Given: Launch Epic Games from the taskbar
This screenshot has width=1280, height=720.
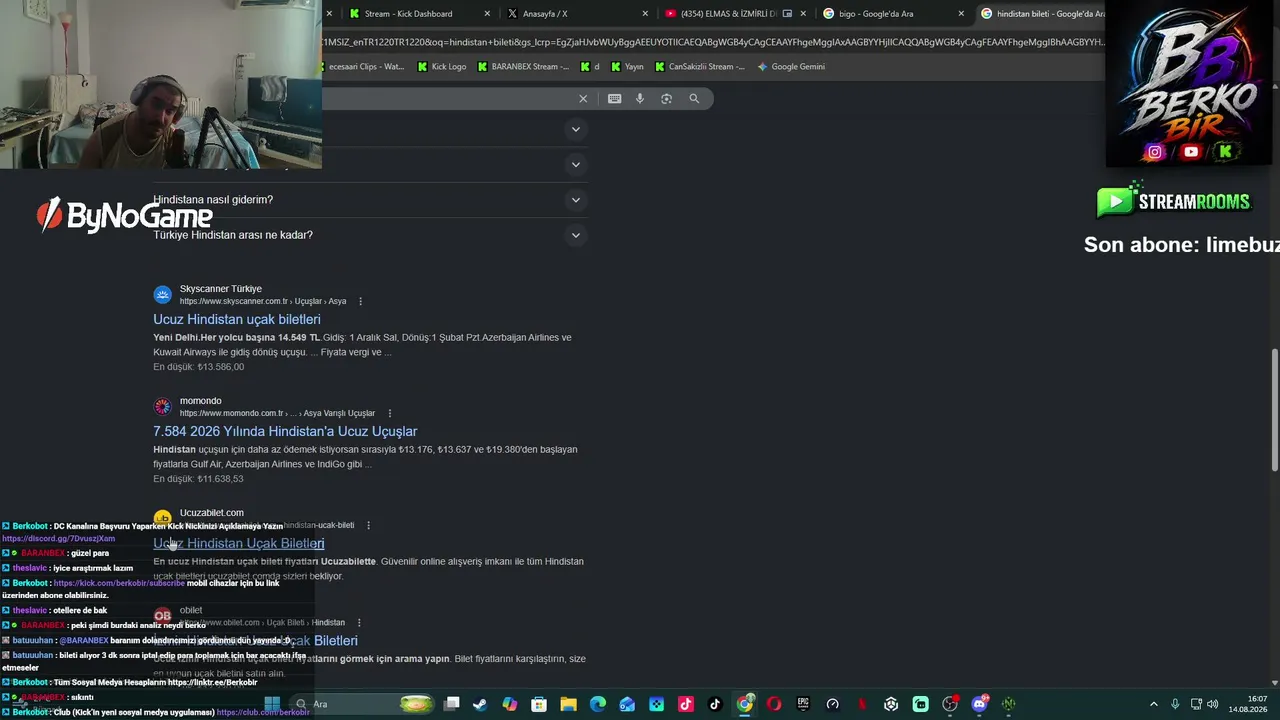Looking at the screenshot, I should (x=803, y=704).
